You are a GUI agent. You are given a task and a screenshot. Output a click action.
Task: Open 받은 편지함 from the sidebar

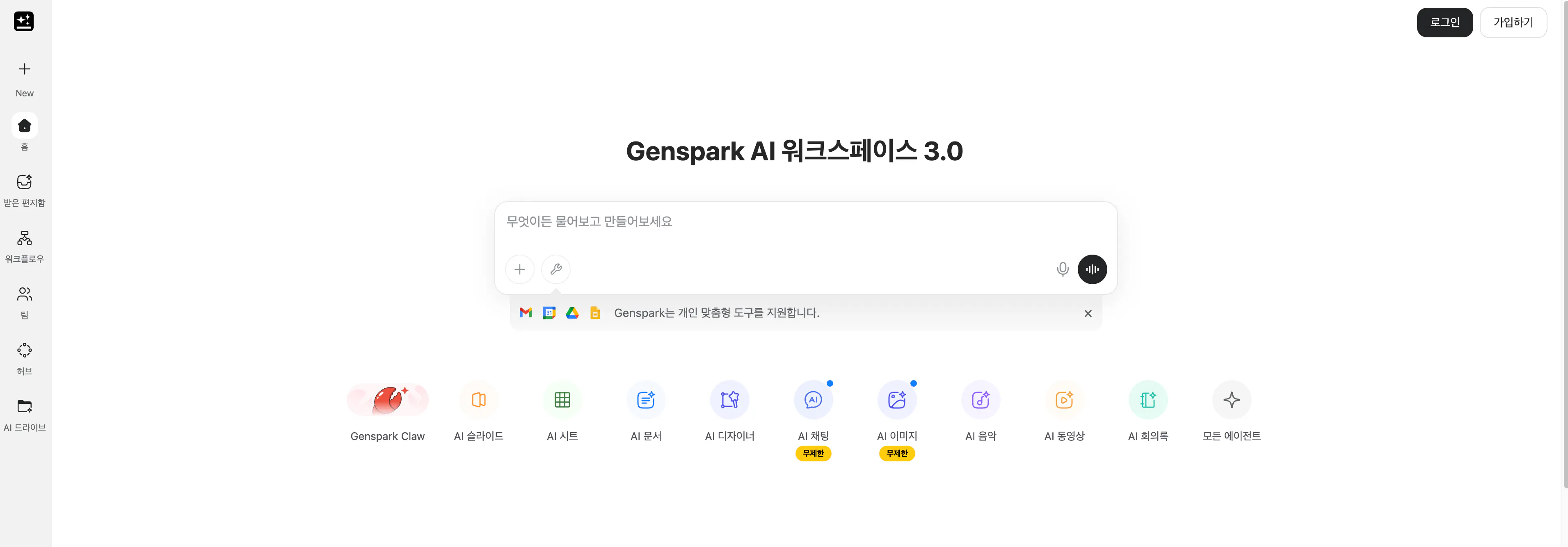click(24, 189)
